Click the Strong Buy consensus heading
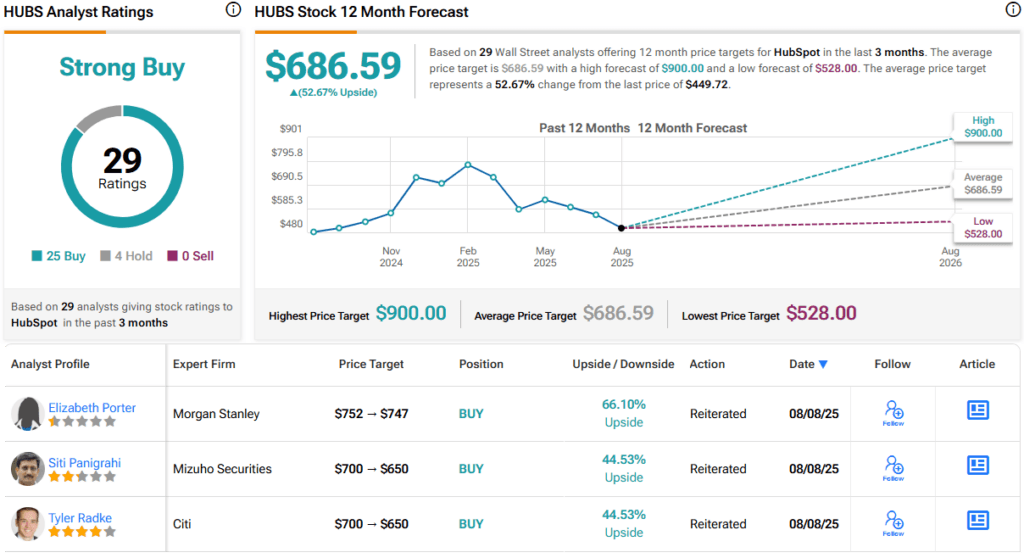The width and height of the screenshot is (1024, 558). 122,67
